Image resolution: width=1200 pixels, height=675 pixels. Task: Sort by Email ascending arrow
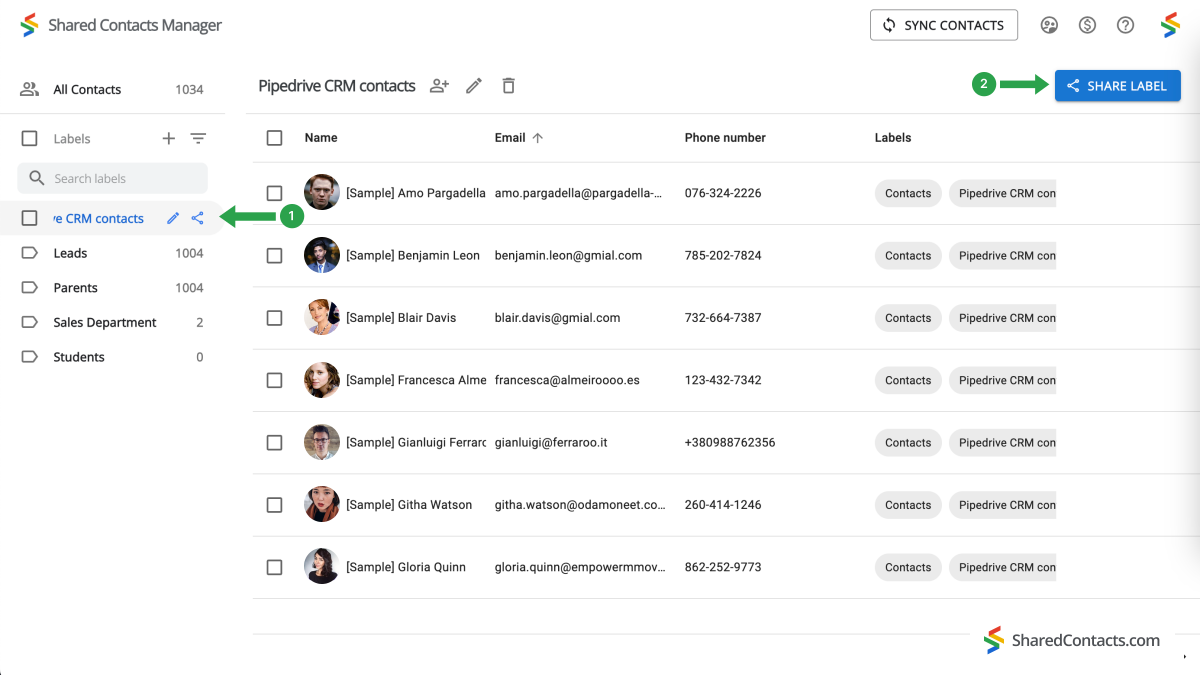point(538,138)
